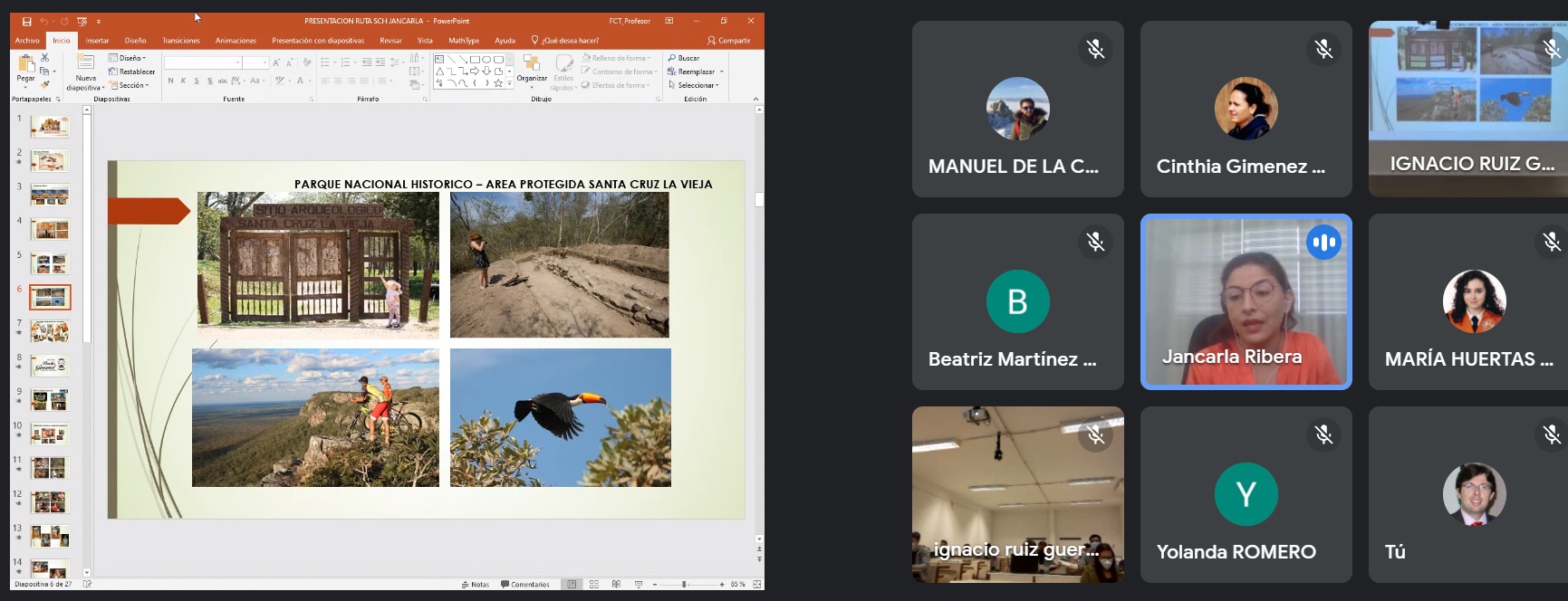Viewport: 1568px width, 601px height.
Task: Undo the last action in PowerPoint
Action: click(x=43, y=21)
